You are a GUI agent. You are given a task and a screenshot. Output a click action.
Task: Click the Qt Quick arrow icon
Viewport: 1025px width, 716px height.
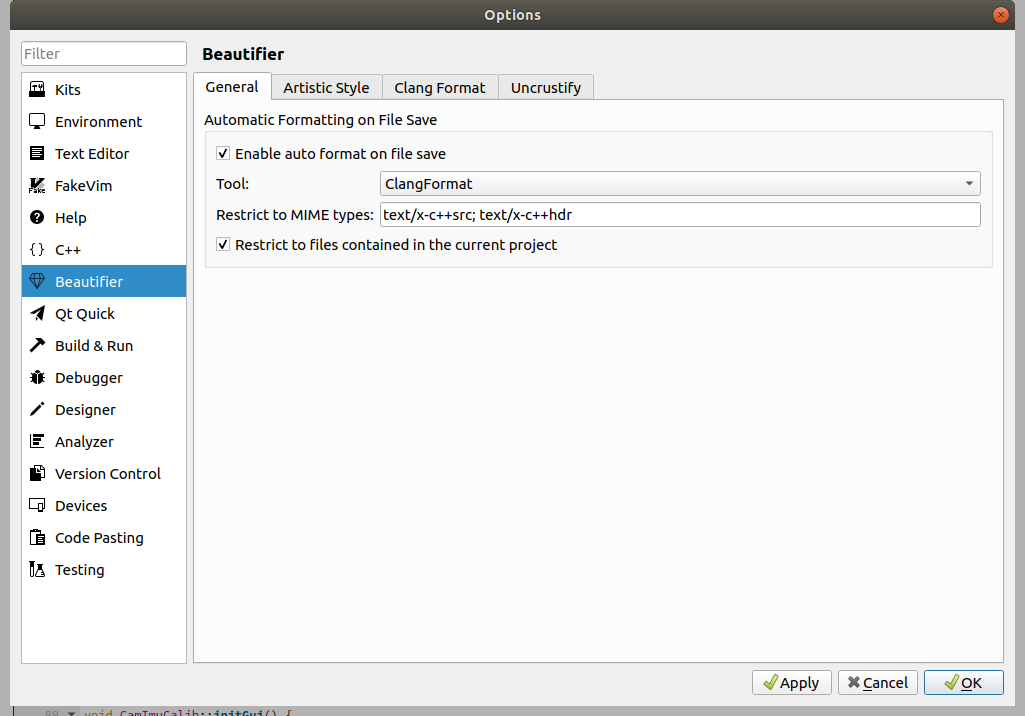click(36, 313)
